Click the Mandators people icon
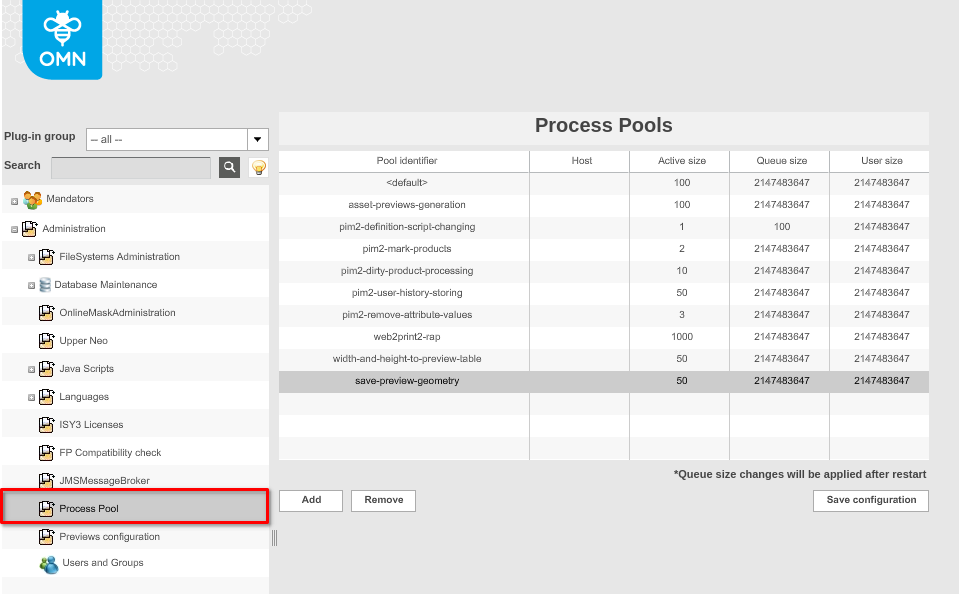 coord(34,199)
